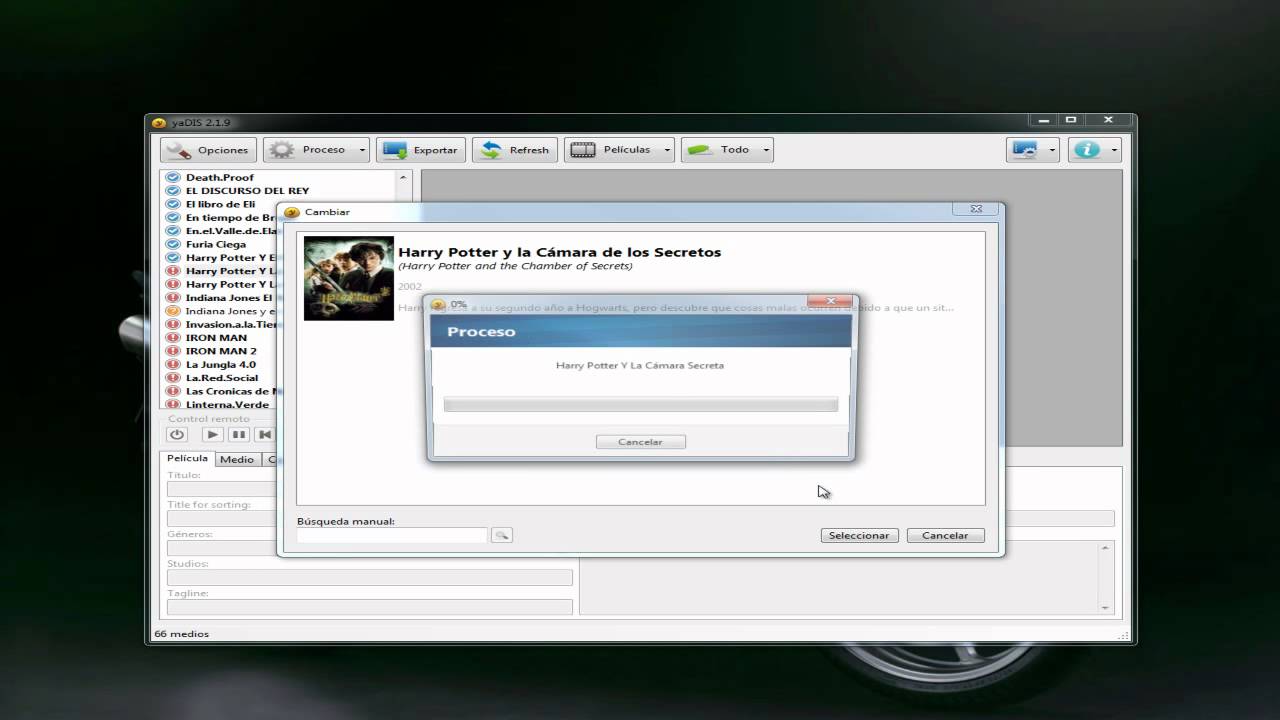Expand the Proceso dropdown arrow
Image resolution: width=1280 pixels, height=720 pixels.
tap(360, 150)
